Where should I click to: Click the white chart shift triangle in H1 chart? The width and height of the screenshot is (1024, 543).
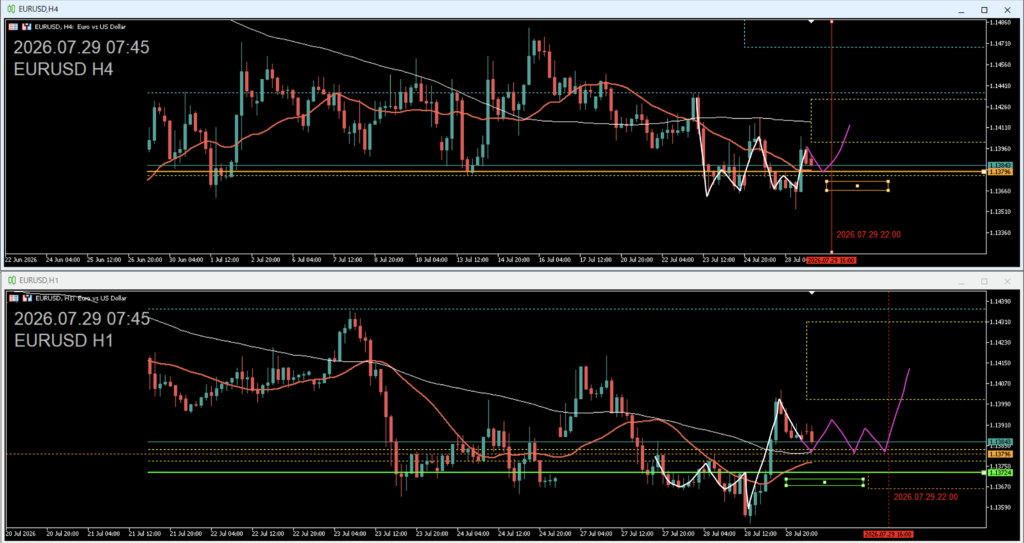(x=811, y=293)
